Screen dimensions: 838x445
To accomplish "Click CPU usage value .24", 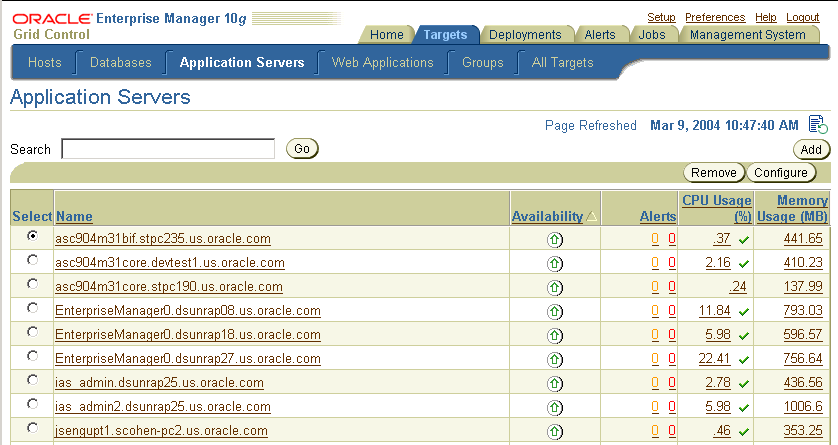I will tap(738, 287).
